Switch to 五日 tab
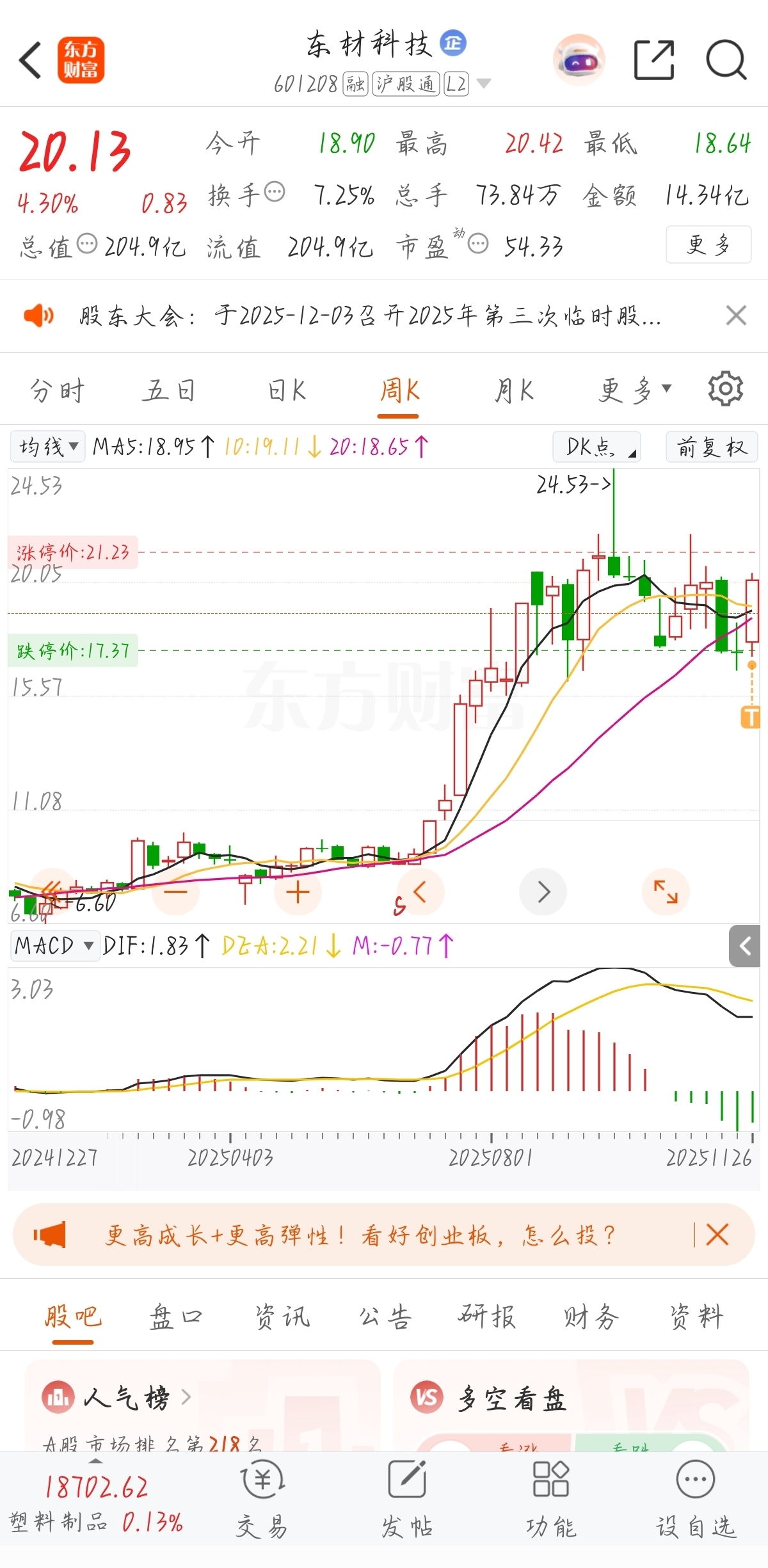Viewport: 768px width, 1568px height. (x=170, y=390)
